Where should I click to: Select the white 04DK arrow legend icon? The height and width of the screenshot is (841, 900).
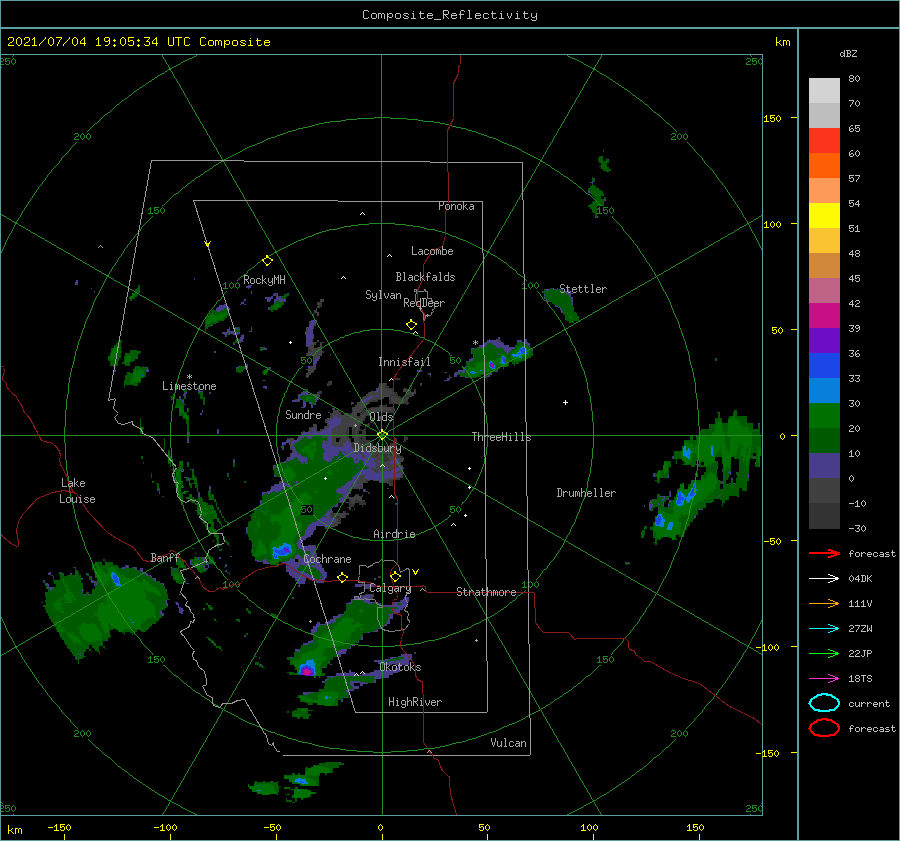tap(824, 579)
